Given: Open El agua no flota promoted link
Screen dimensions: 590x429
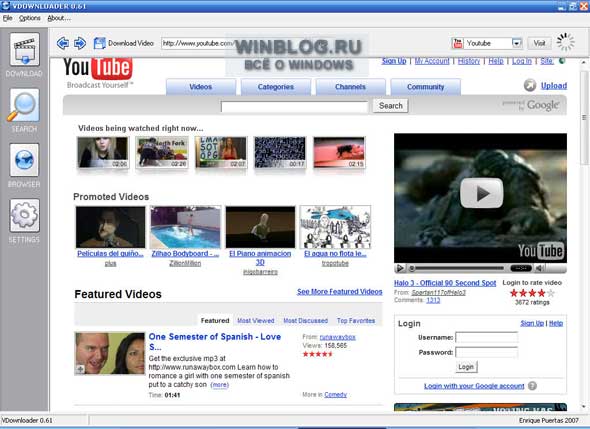Looking at the screenshot, I should tap(335, 254).
